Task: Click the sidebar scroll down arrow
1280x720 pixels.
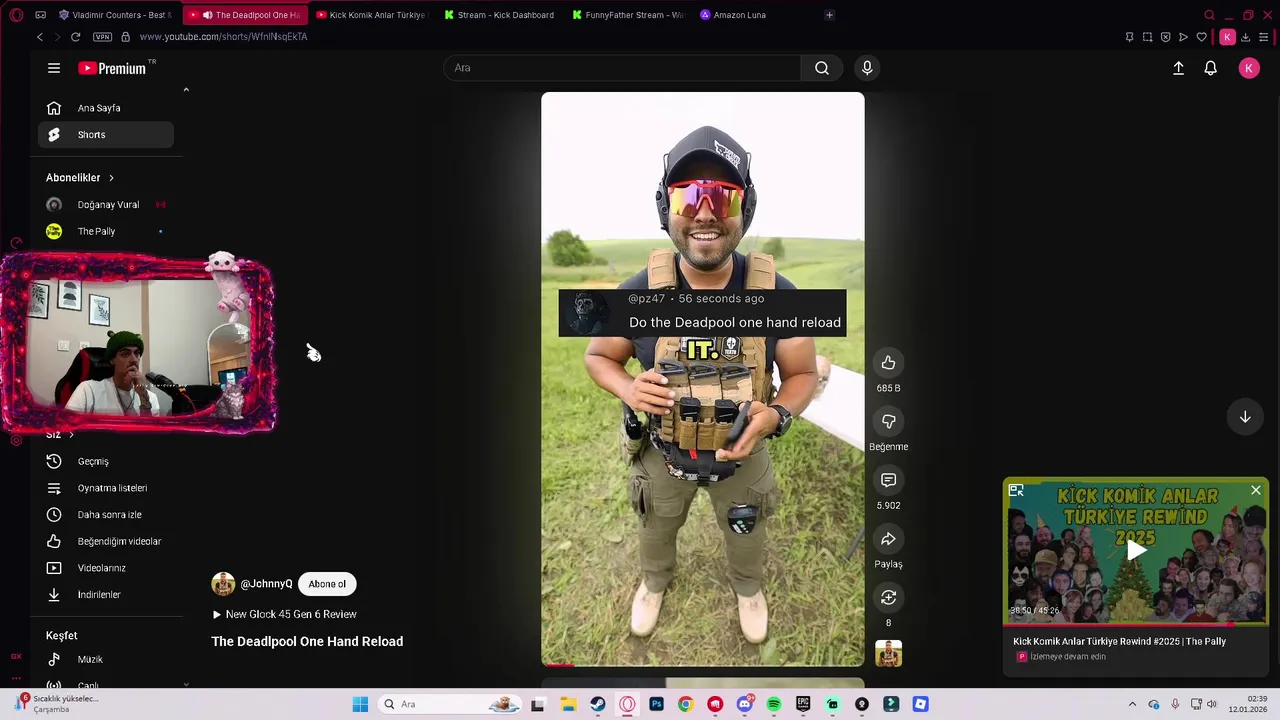Action: tap(186, 685)
